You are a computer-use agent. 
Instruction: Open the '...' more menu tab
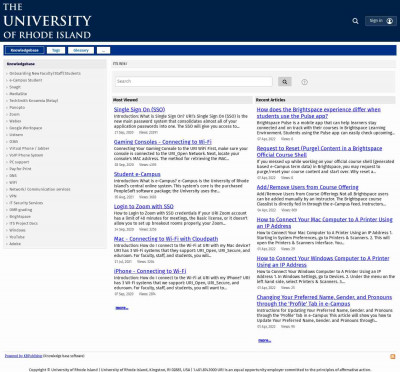pos(103,50)
